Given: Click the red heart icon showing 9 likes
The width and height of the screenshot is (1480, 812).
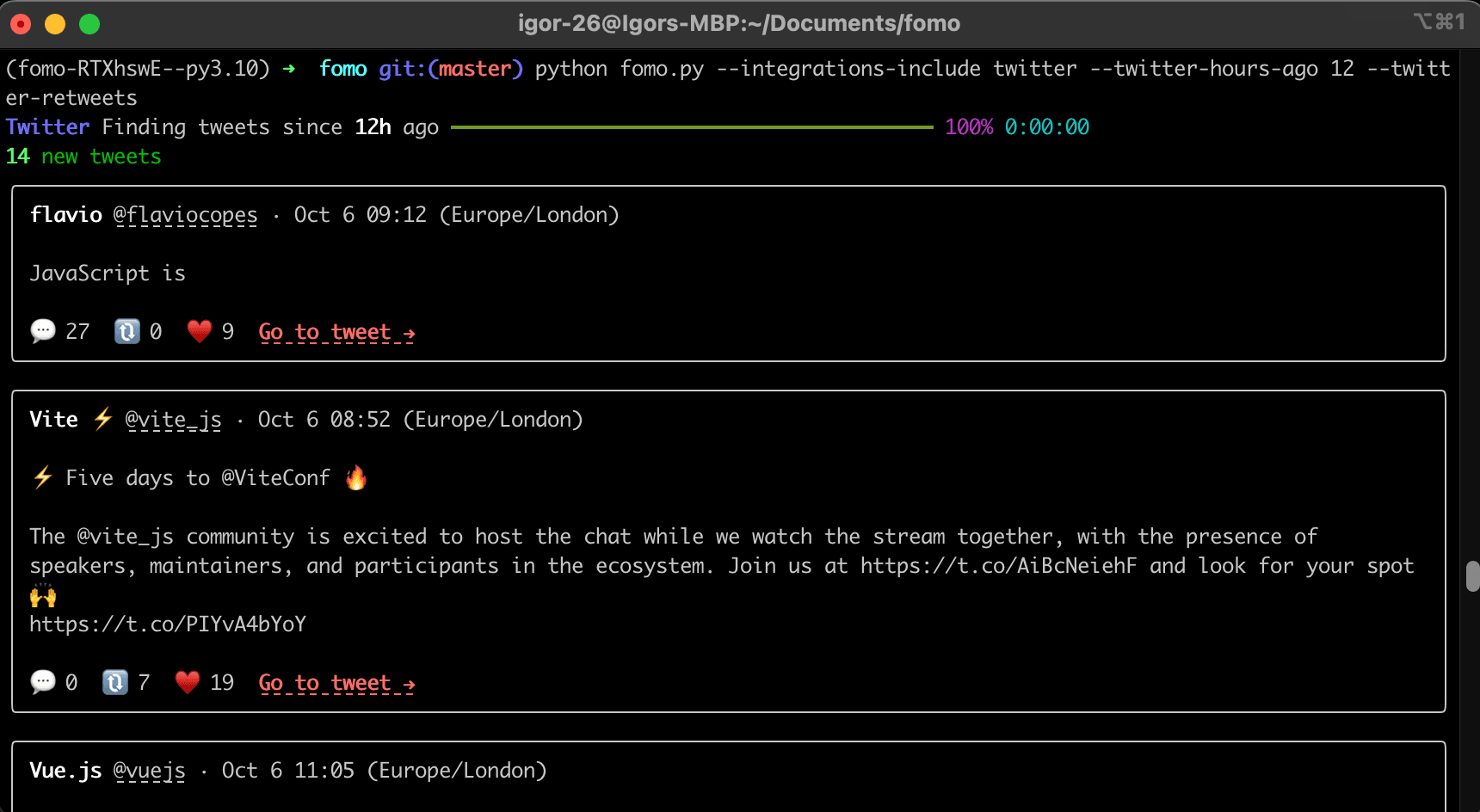Looking at the screenshot, I should 200,331.
